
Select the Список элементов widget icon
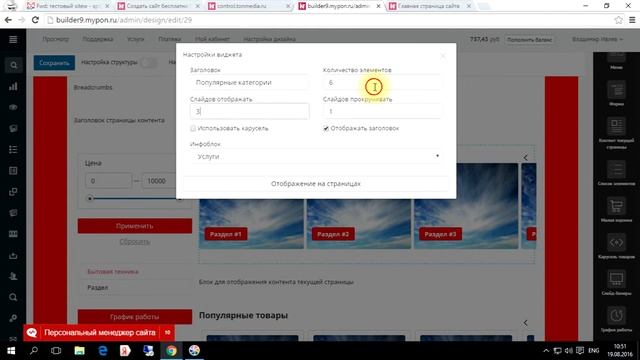point(616,169)
